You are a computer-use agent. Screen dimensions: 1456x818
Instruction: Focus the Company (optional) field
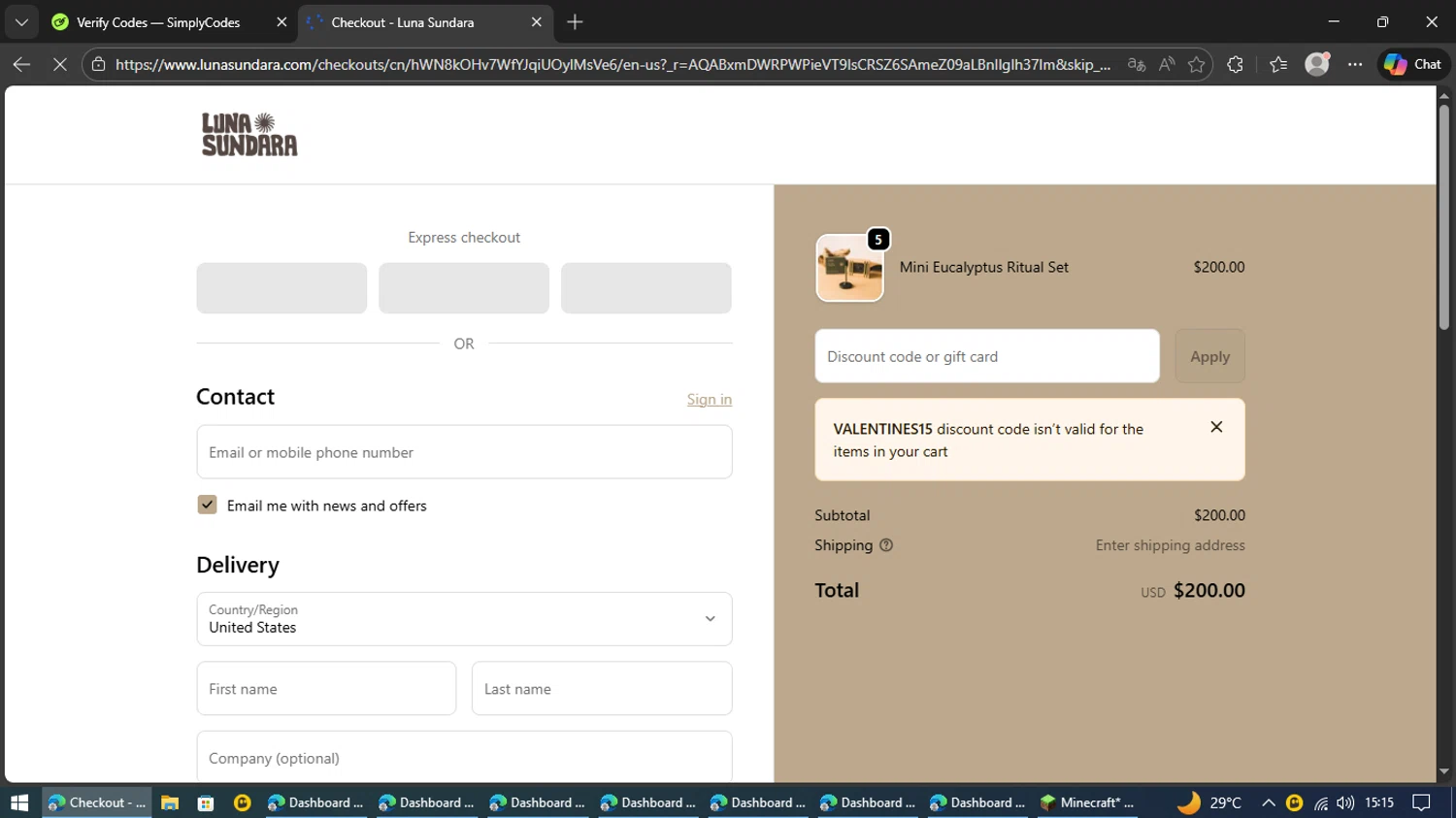pyautogui.click(x=464, y=757)
